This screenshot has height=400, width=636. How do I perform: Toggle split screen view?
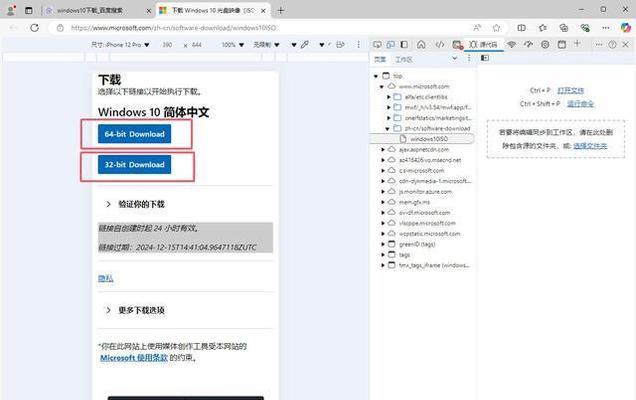point(522,28)
